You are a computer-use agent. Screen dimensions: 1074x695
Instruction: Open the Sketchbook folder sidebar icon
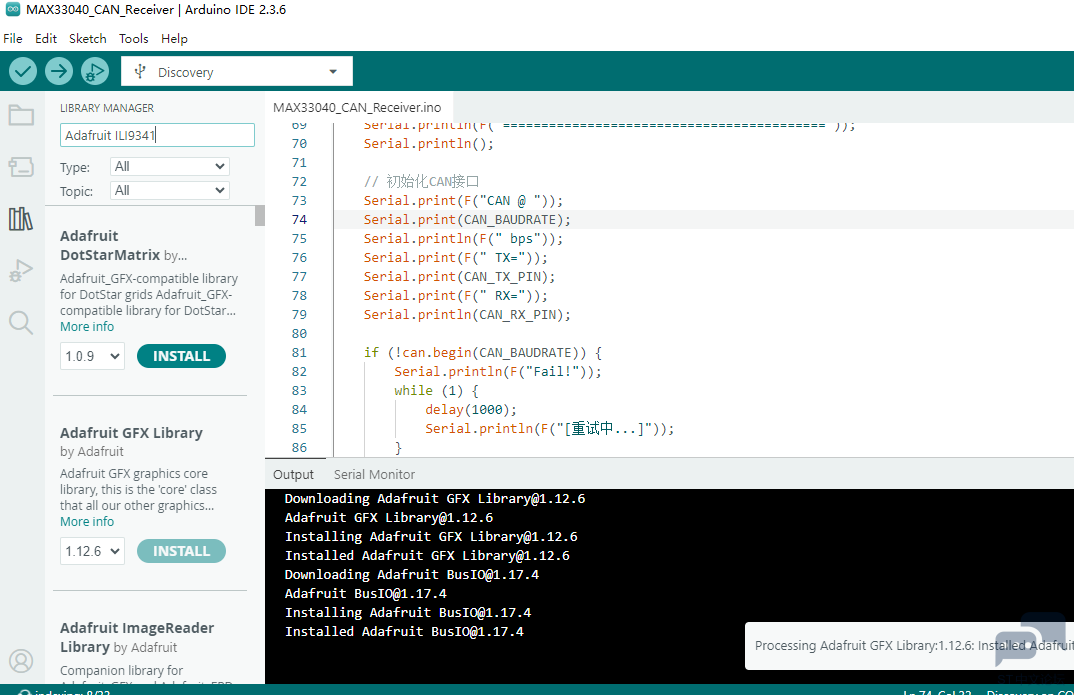pos(21,115)
